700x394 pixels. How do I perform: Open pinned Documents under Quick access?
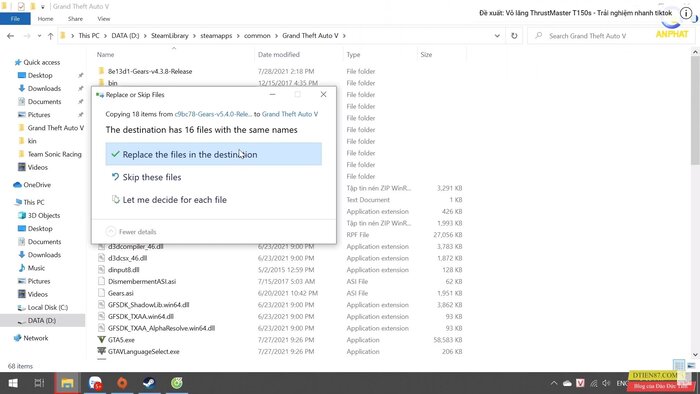pos(44,102)
